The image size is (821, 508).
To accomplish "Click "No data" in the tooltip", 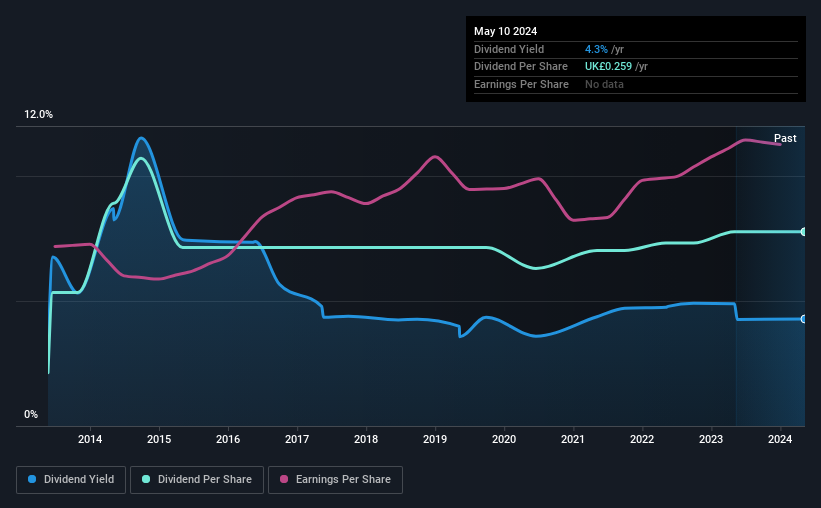I will pyautogui.click(x=605, y=84).
